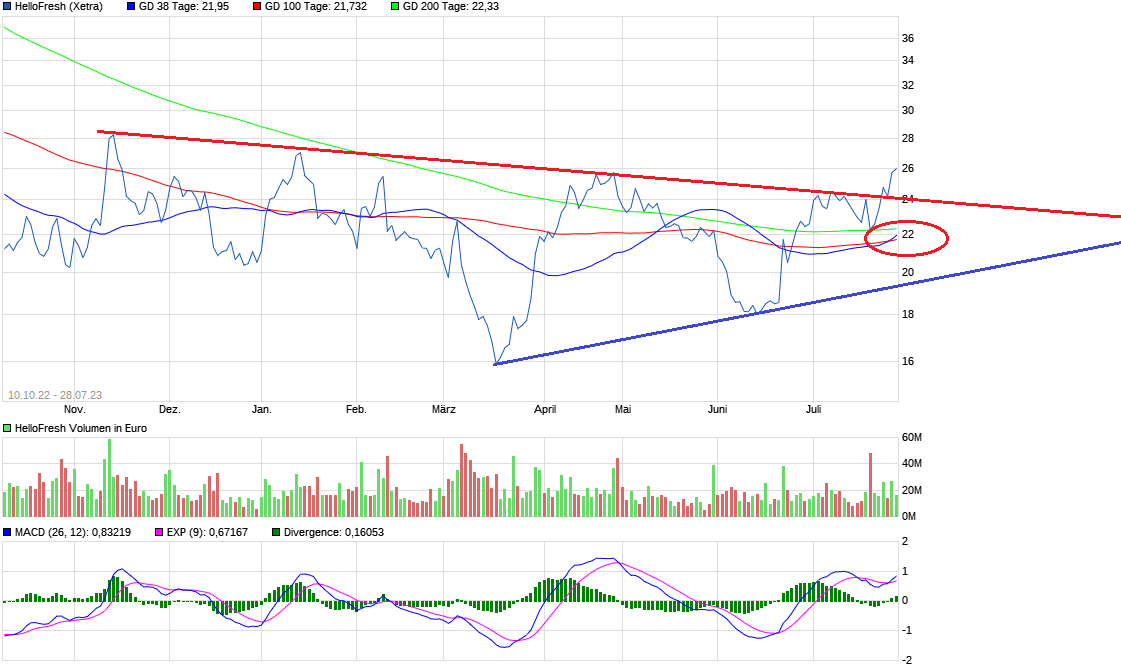Click the price axis value 36

(x=907, y=39)
